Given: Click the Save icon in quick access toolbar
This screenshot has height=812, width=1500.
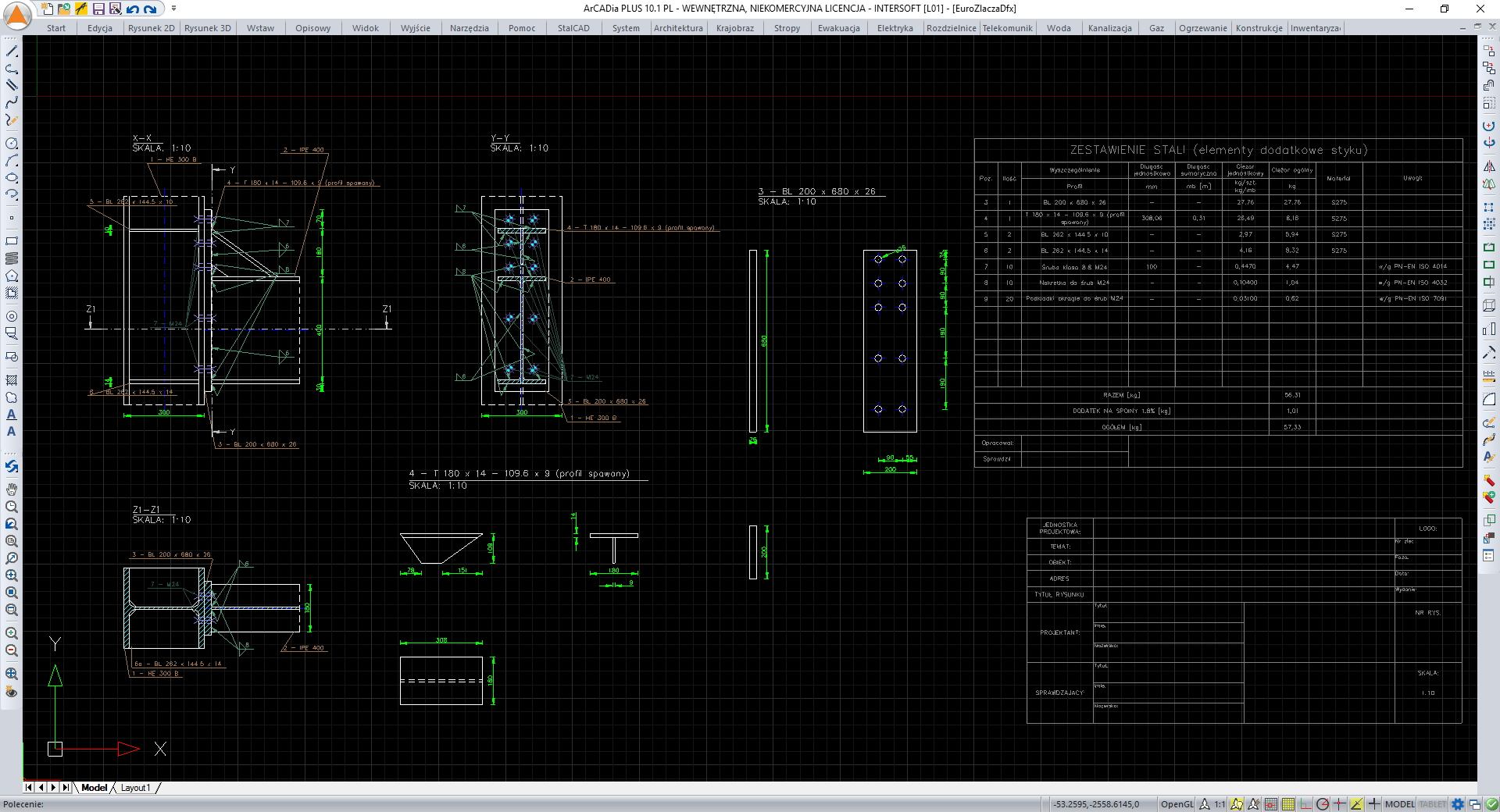Looking at the screenshot, I should [x=100, y=8].
